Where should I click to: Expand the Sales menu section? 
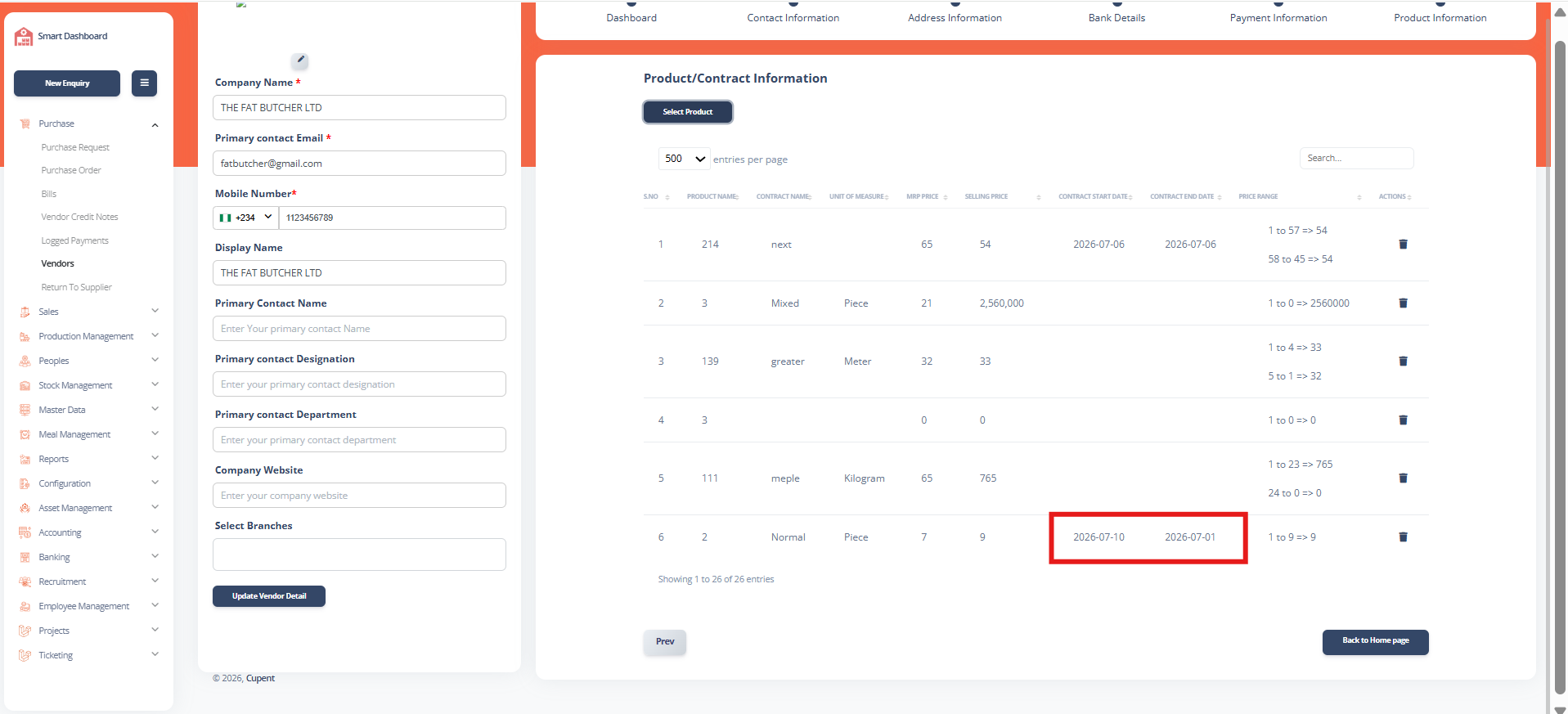coord(155,311)
